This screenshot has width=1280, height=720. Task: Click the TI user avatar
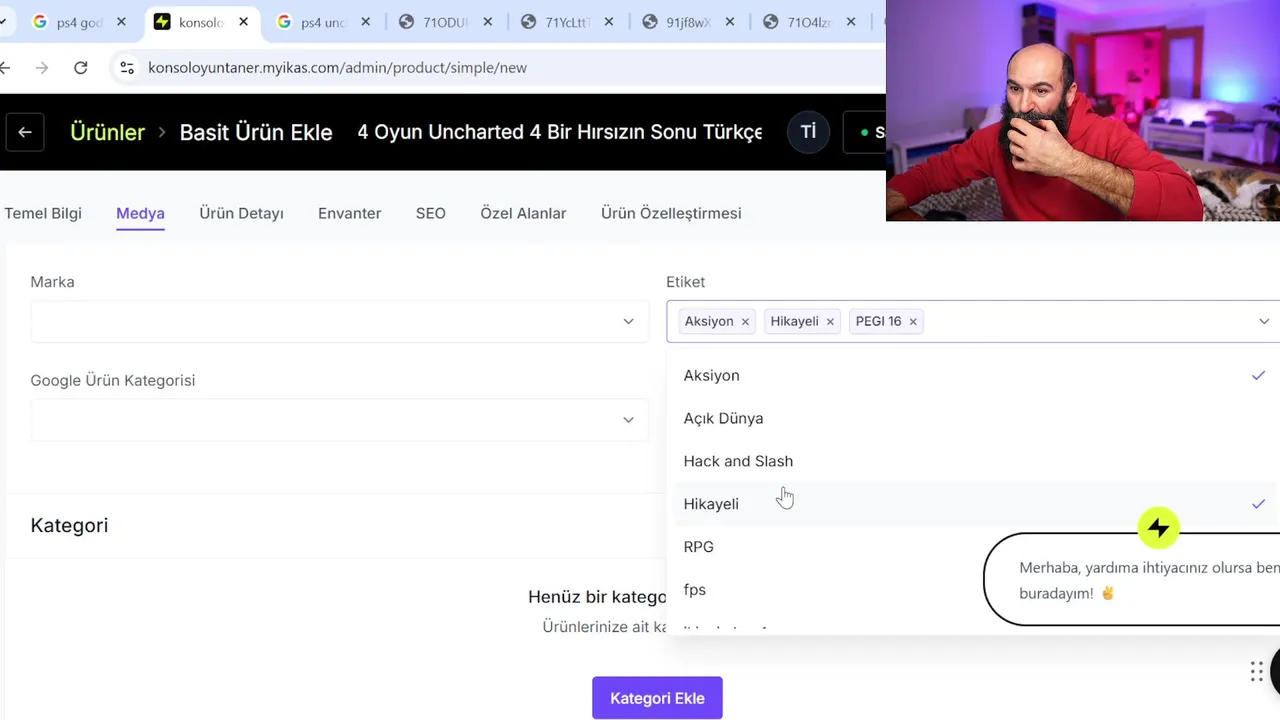[808, 132]
